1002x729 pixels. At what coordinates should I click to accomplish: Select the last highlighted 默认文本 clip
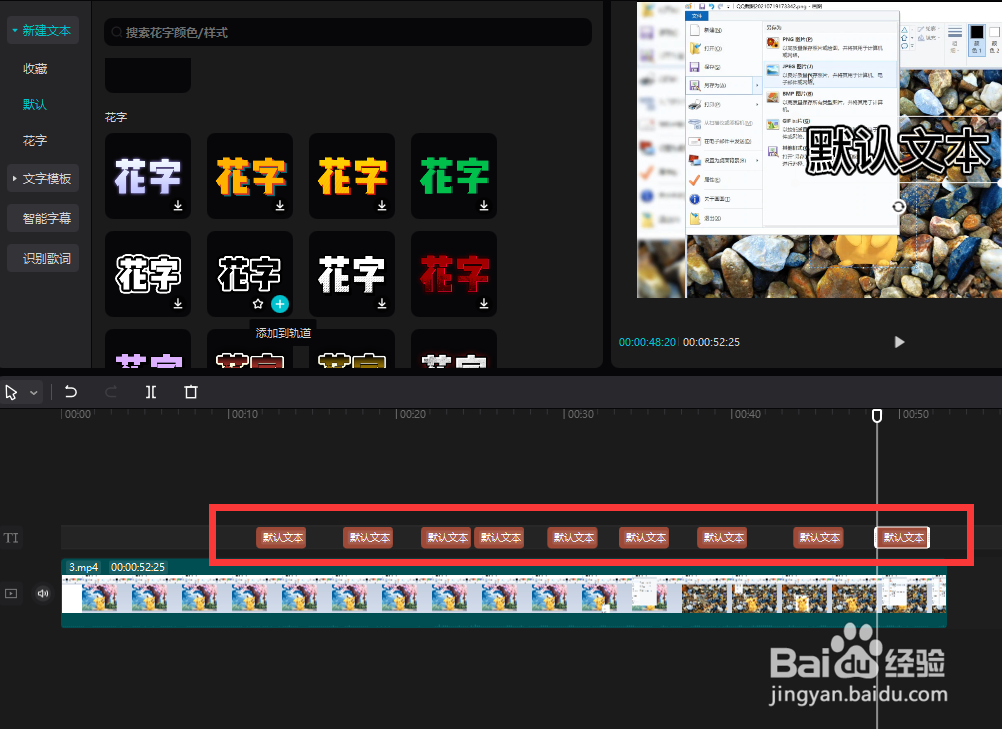902,537
